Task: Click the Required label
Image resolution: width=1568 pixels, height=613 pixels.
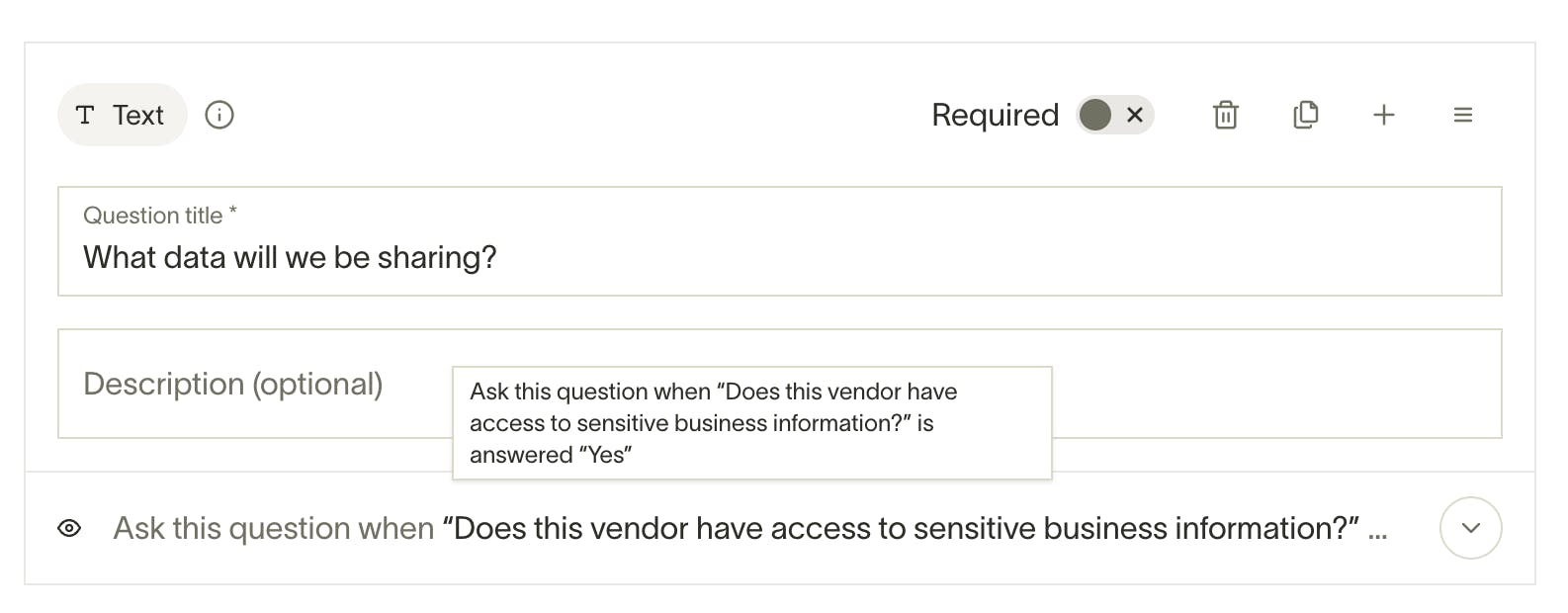Action: click(995, 115)
